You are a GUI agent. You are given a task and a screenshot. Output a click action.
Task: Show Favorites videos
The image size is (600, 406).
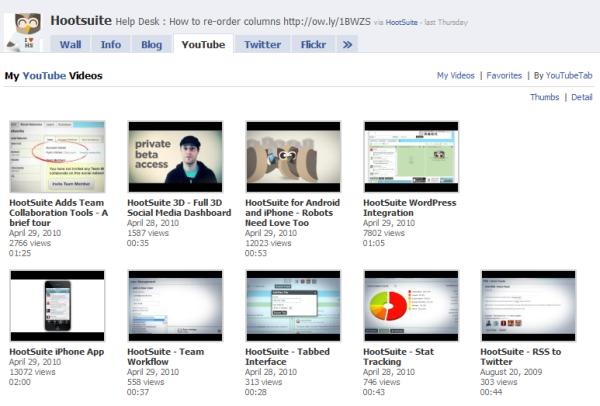point(504,75)
